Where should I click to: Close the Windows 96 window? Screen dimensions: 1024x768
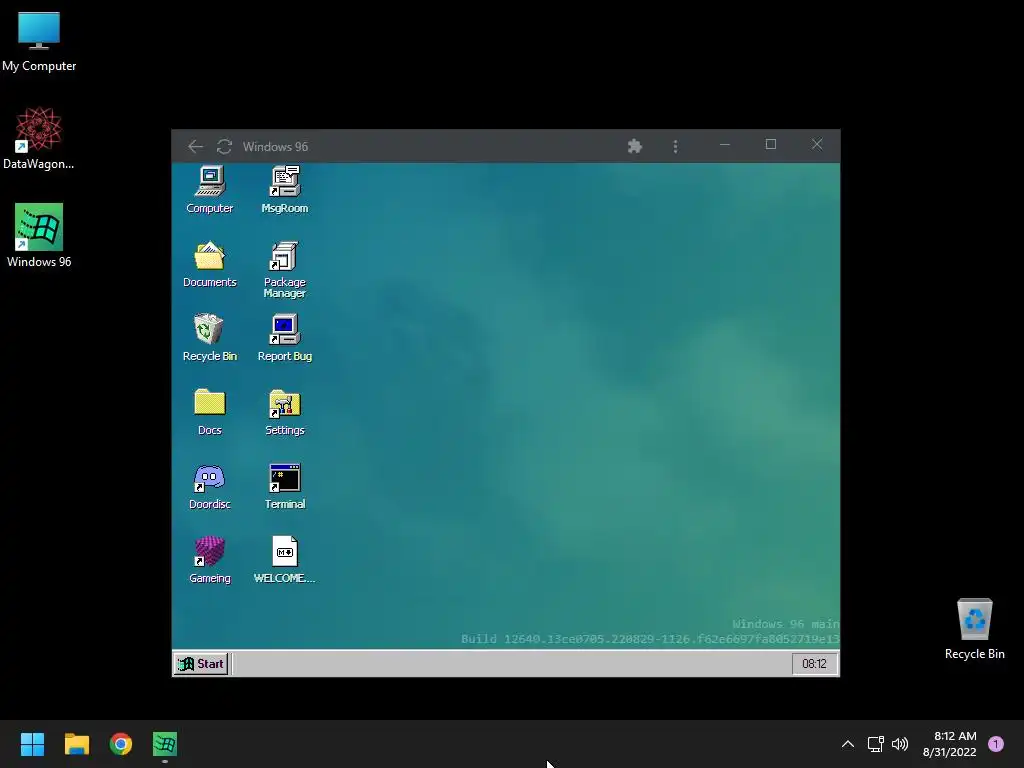point(817,144)
